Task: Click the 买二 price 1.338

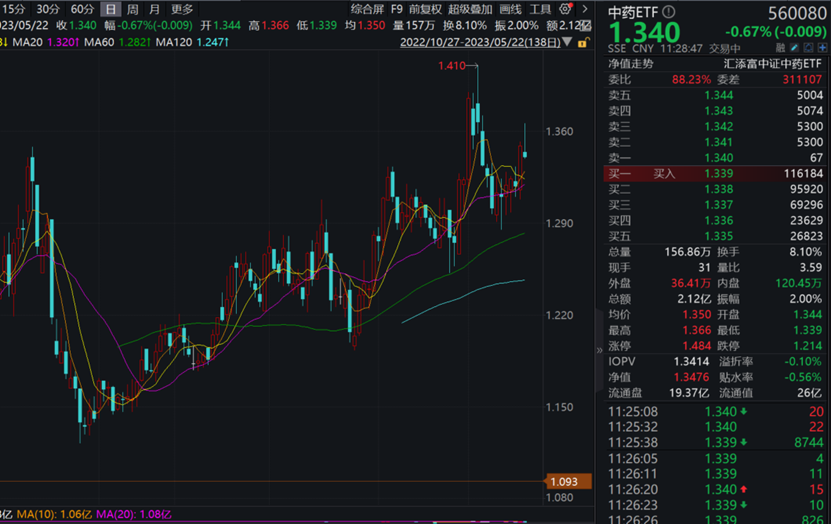Action: [x=719, y=189]
